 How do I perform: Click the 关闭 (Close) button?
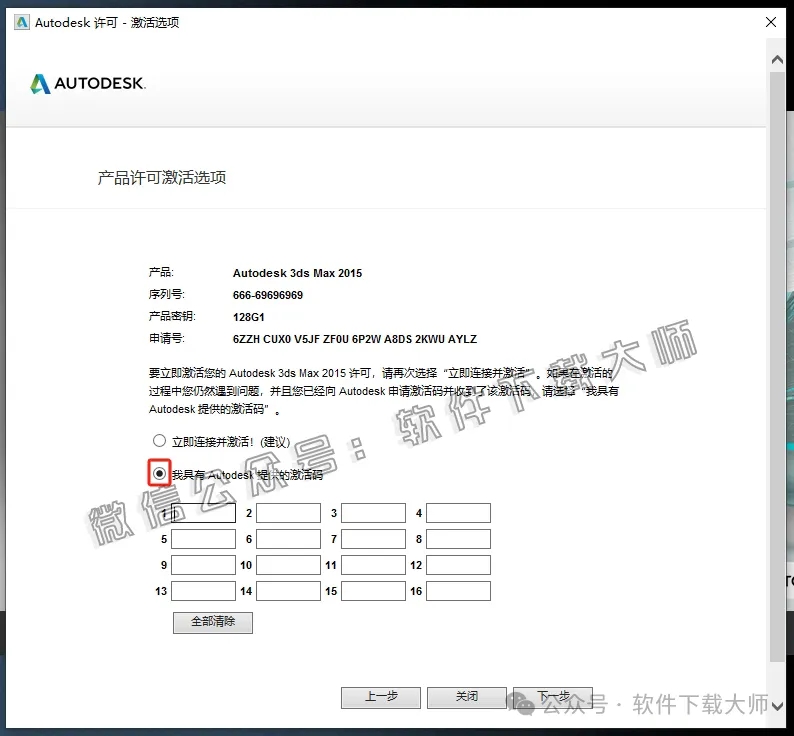coord(467,698)
